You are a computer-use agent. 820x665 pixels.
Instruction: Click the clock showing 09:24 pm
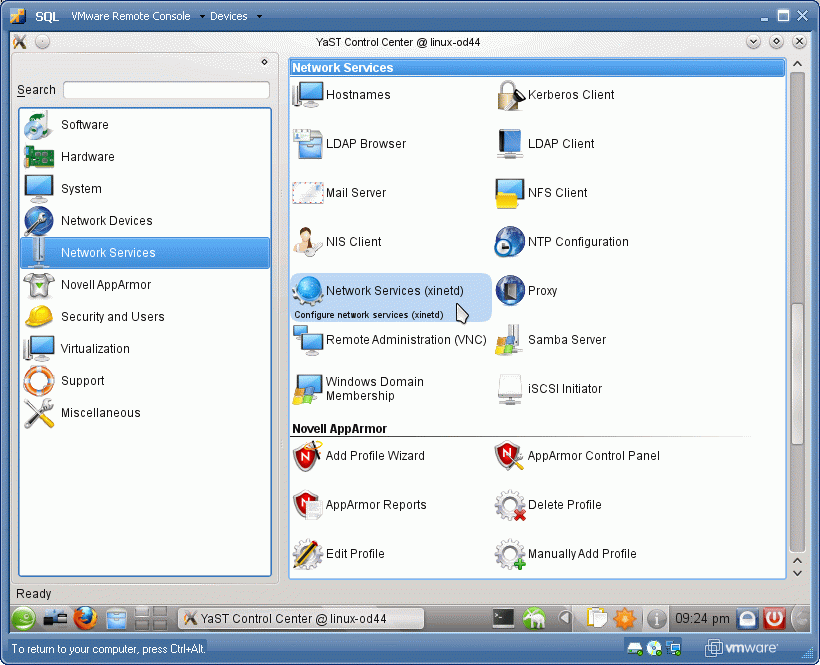coord(702,619)
